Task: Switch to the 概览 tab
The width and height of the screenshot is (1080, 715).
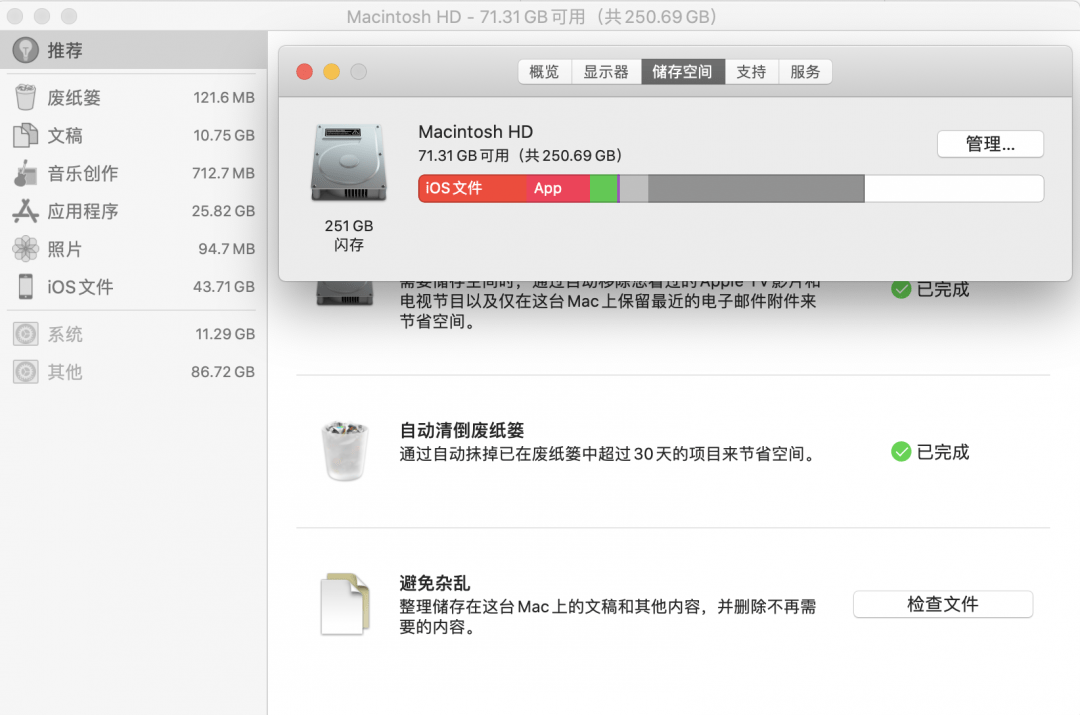Action: click(x=544, y=72)
